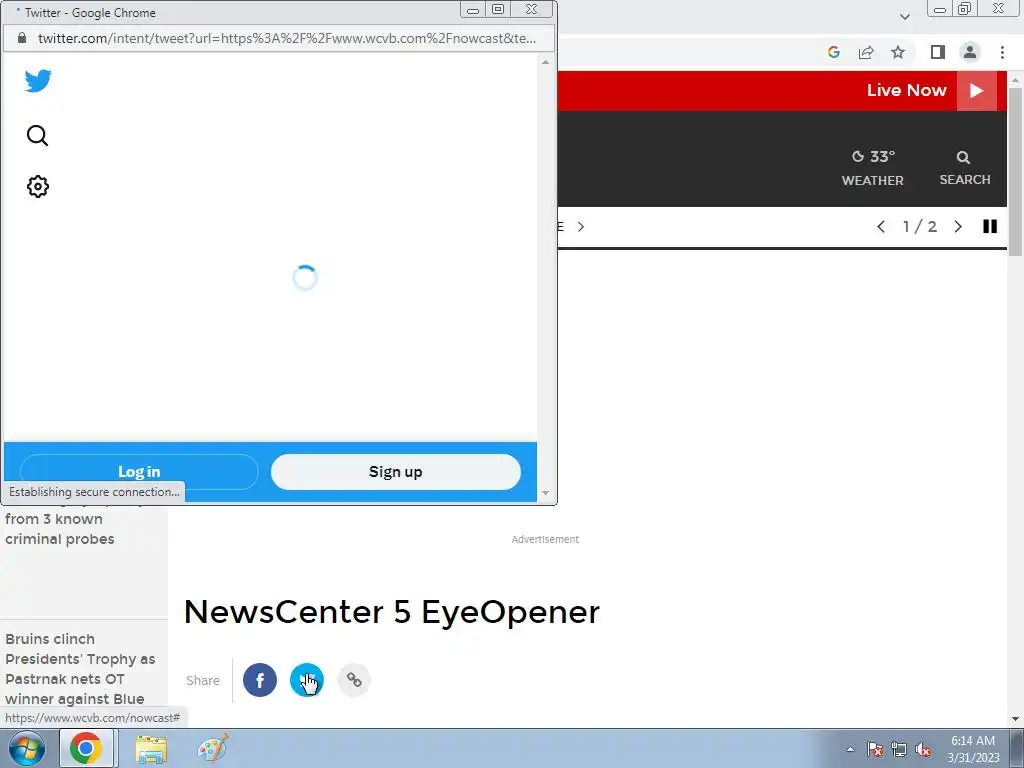Click the muted volume tray icon
The width and height of the screenshot is (1024, 768).
coord(923,750)
